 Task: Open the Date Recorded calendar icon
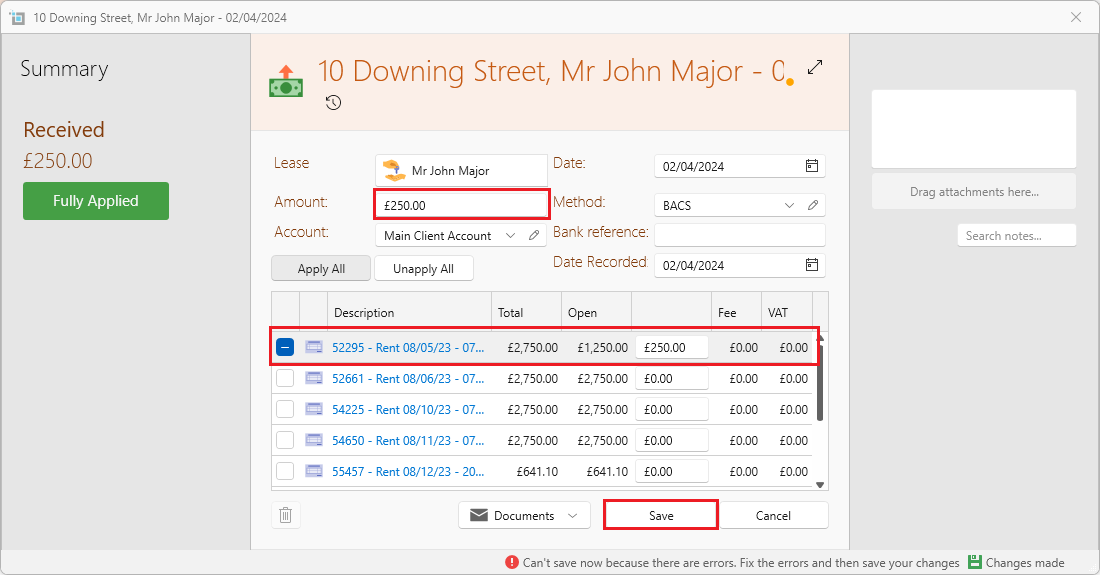(x=812, y=265)
